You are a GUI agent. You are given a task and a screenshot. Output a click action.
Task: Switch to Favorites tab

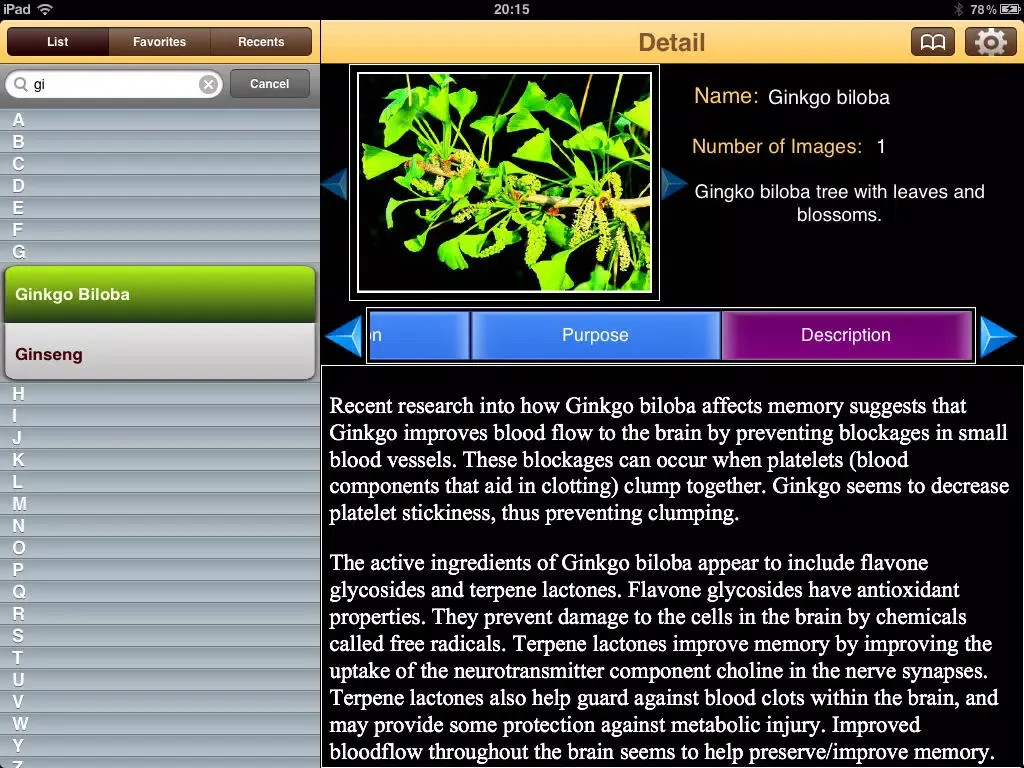click(159, 42)
